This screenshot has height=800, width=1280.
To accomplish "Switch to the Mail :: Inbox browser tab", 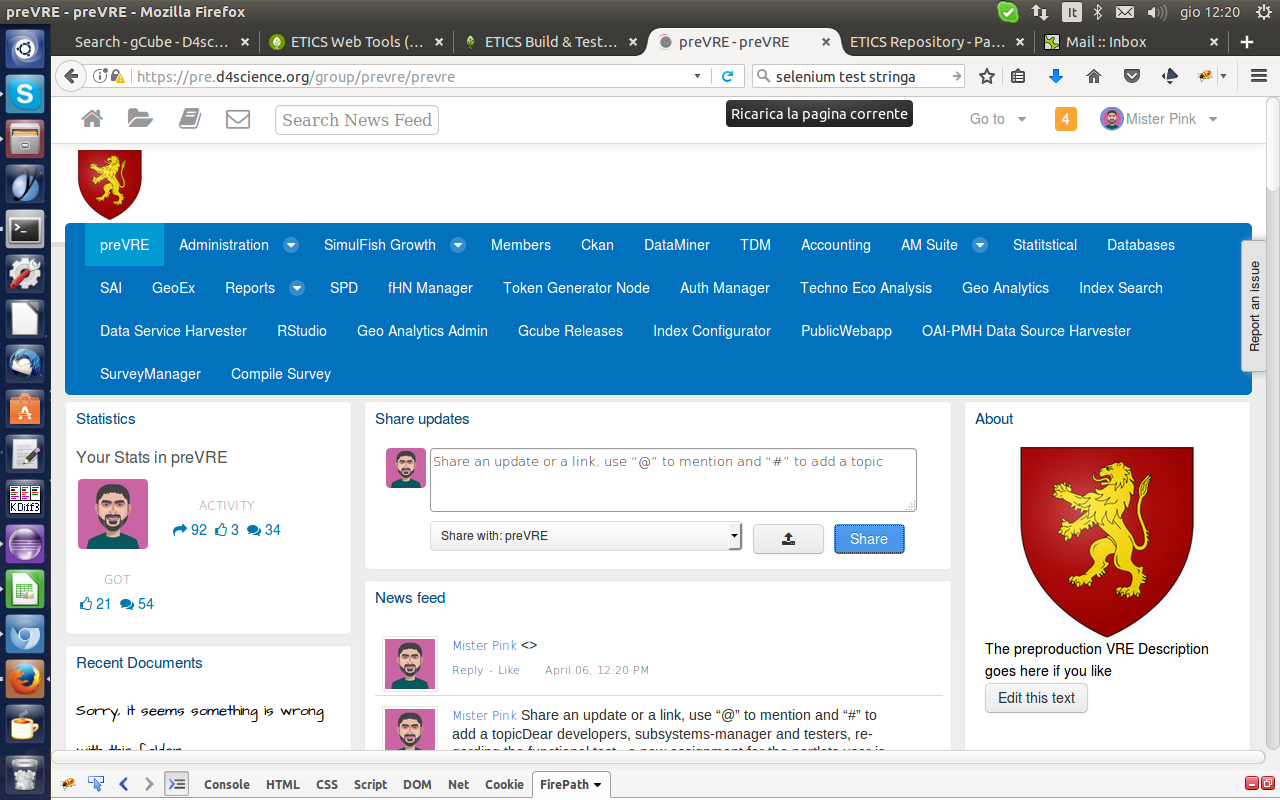I will (1132, 42).
